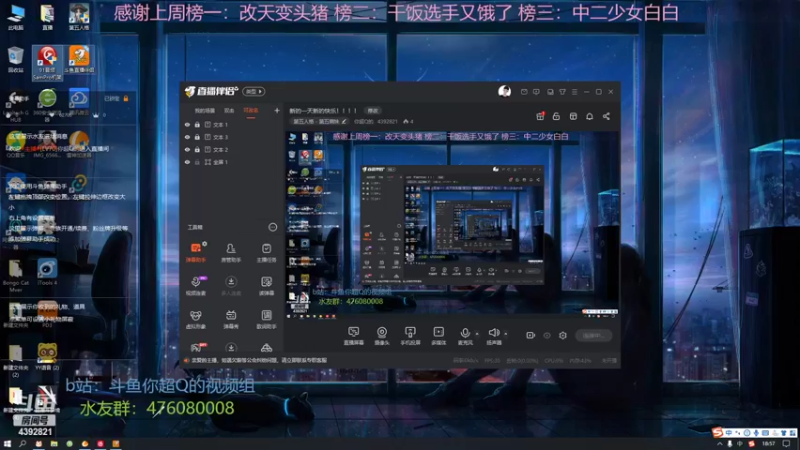Open the 虚拟形象 virtual avatar tool
Screen dimensions: 800x450
point(195,319)
